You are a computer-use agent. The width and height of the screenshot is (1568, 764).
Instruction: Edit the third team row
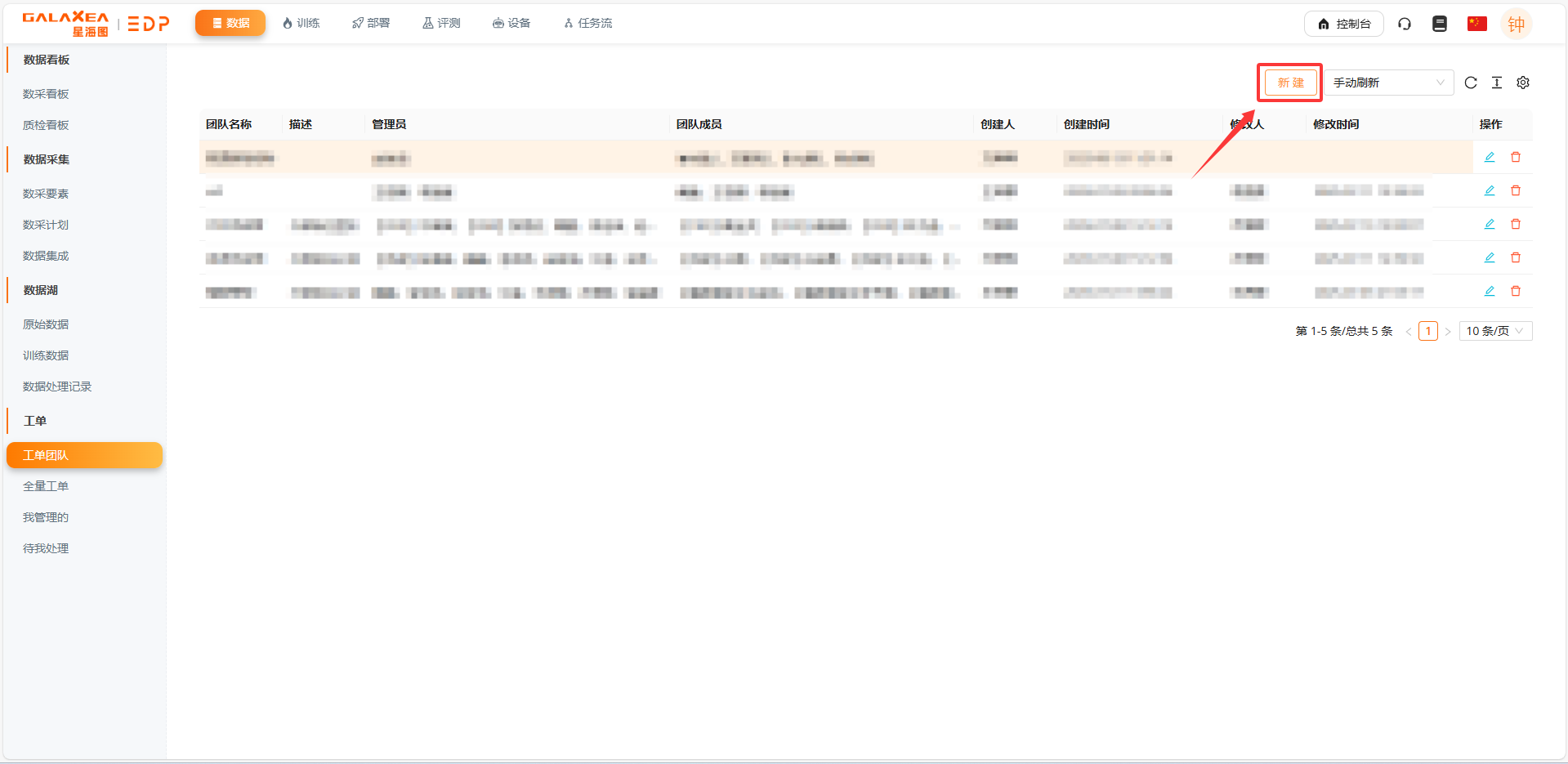click(x=1490, y=224)
